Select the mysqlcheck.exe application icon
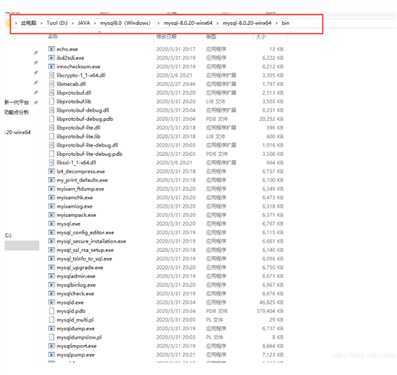 (x=51, y=293)
